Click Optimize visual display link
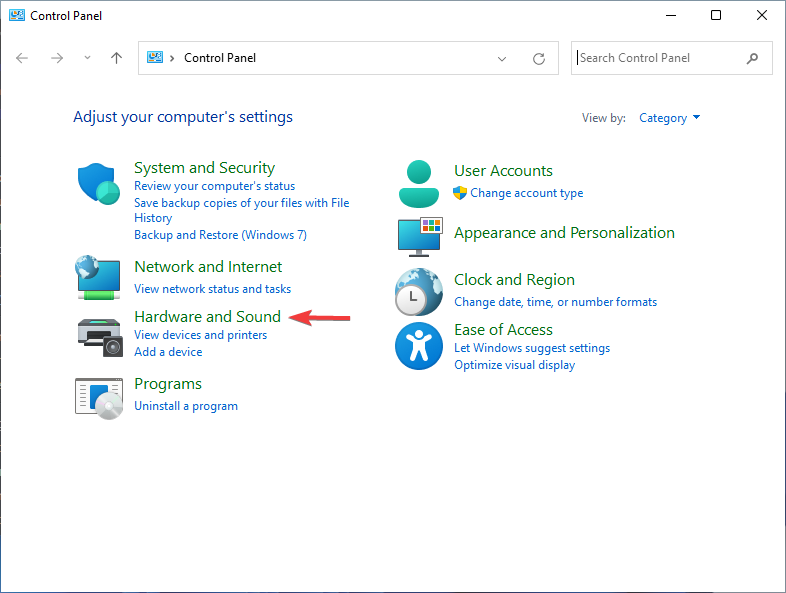 click(515, 365)
